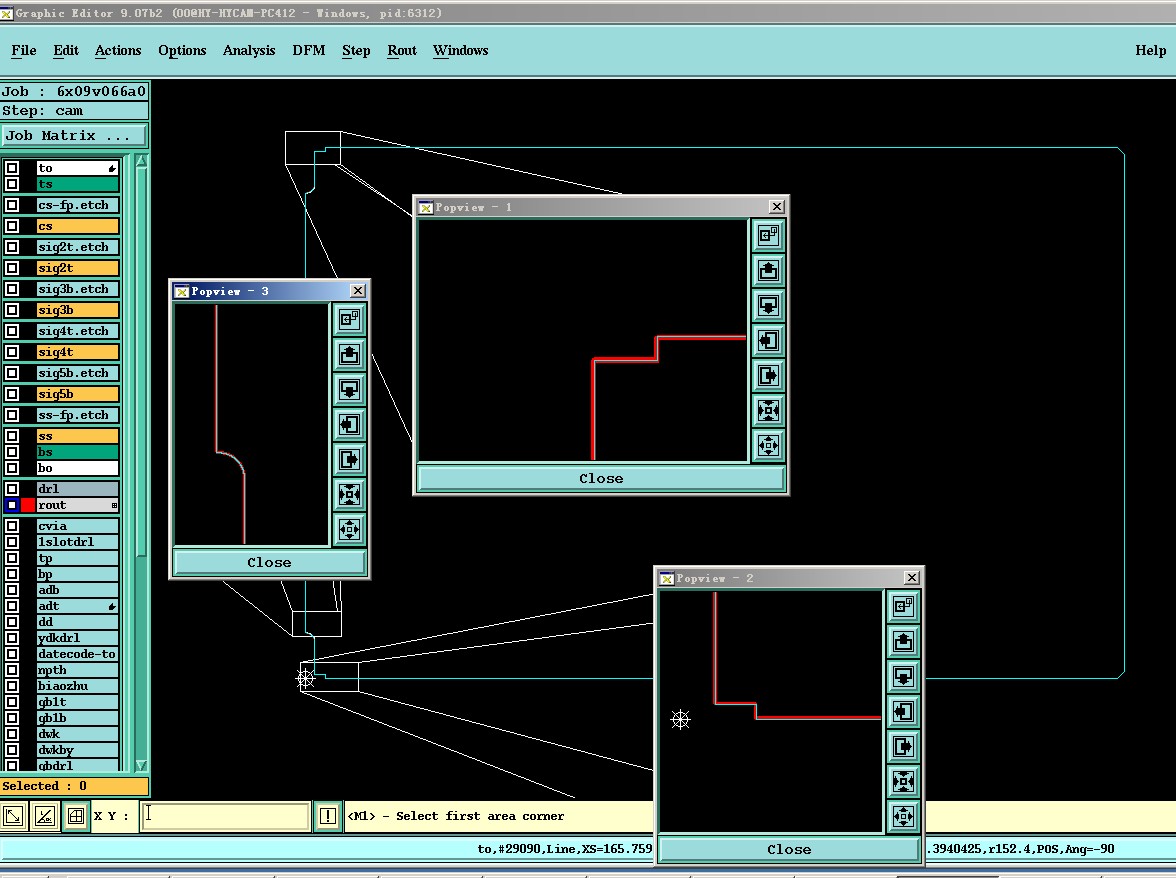This screenshot has width=1176, height=878.
Task: Select the 'cs-fp.etch' layer name
Action: (x=77, y=205)
